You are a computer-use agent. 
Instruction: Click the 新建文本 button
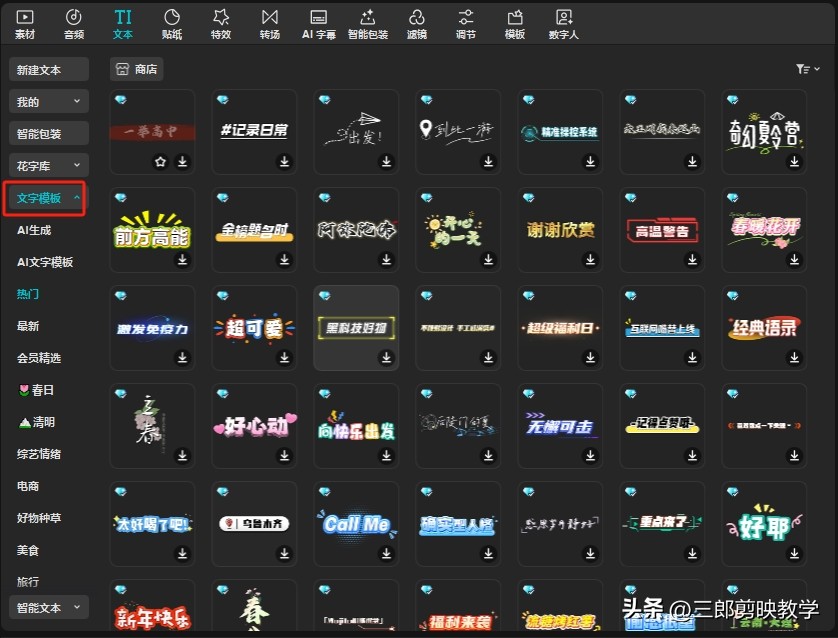click(49, 69)
